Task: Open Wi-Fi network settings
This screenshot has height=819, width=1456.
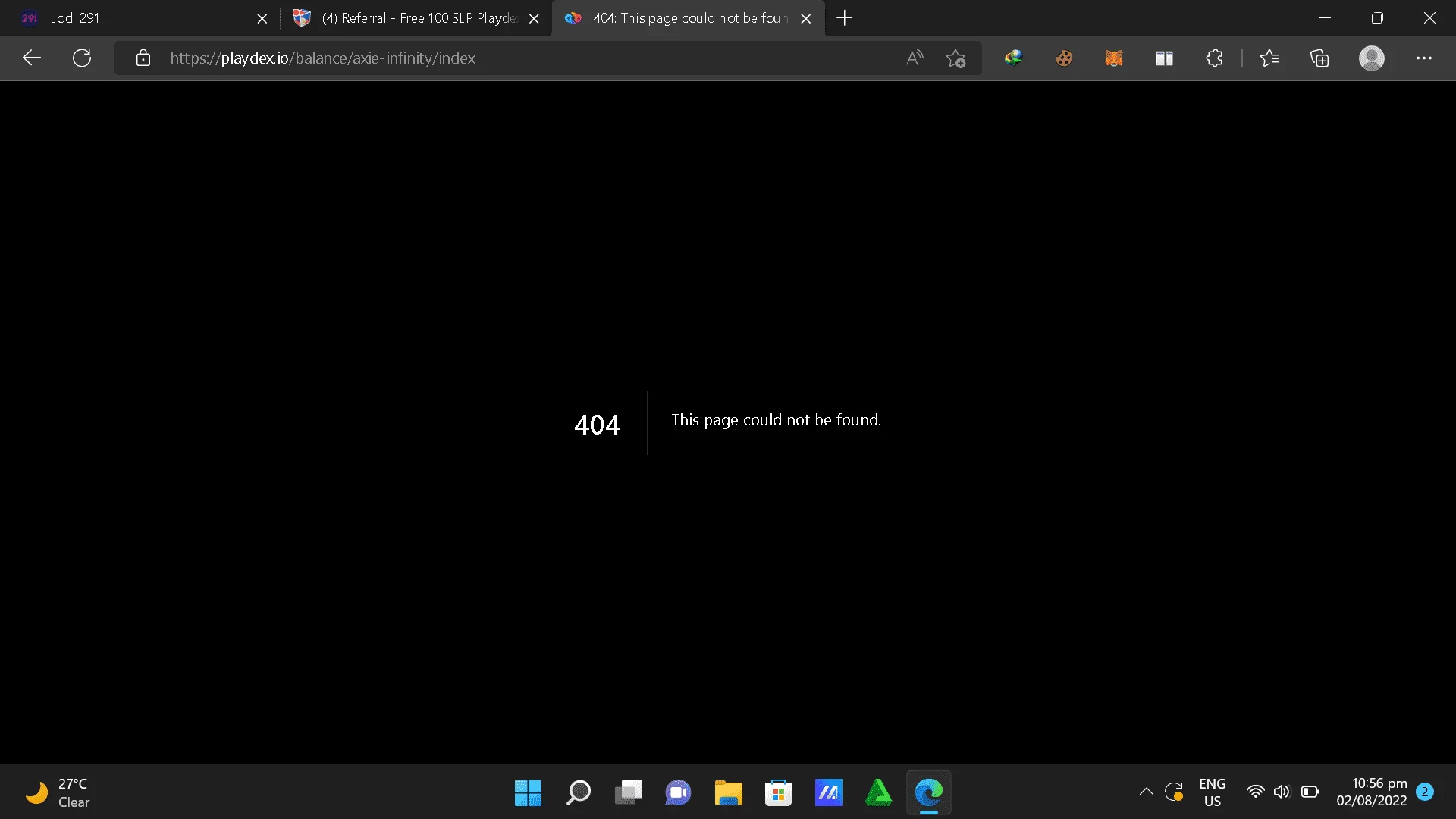Action: click(1256, 792)
